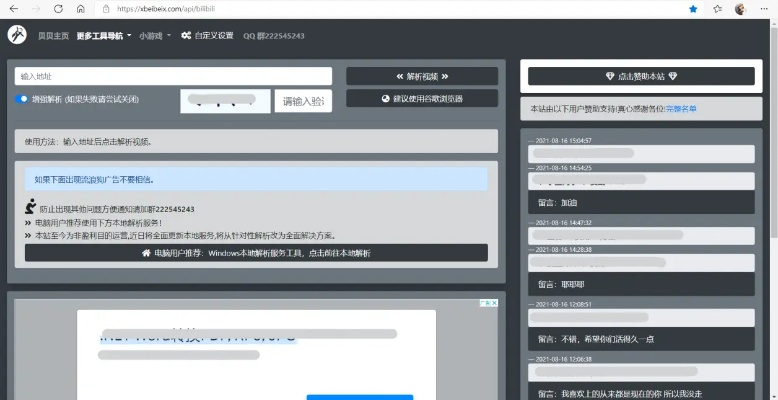Click the 点击赞助本站 button
This screenshot has height=400, width=778.
[x=641, y=76]
